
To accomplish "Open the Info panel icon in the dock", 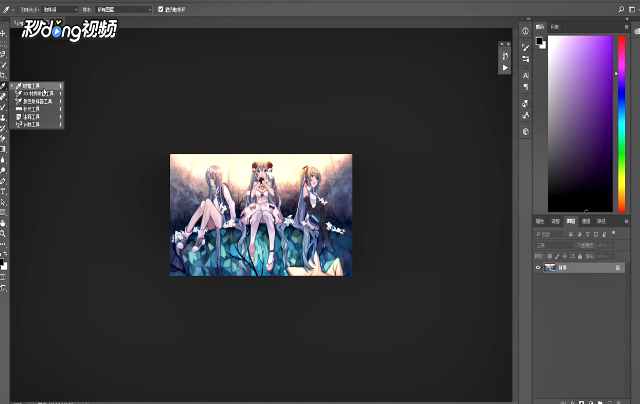I will (x=525, y=31).
